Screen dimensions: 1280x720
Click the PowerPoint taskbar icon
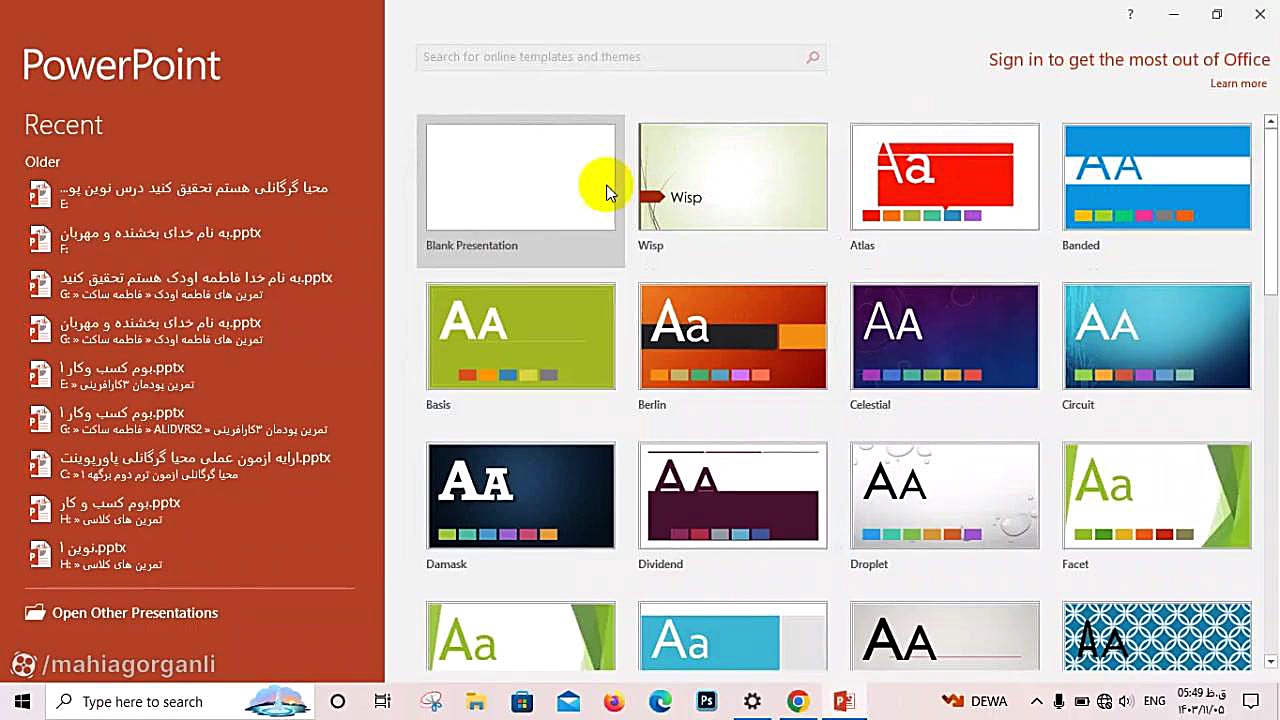tap(844, 701)
